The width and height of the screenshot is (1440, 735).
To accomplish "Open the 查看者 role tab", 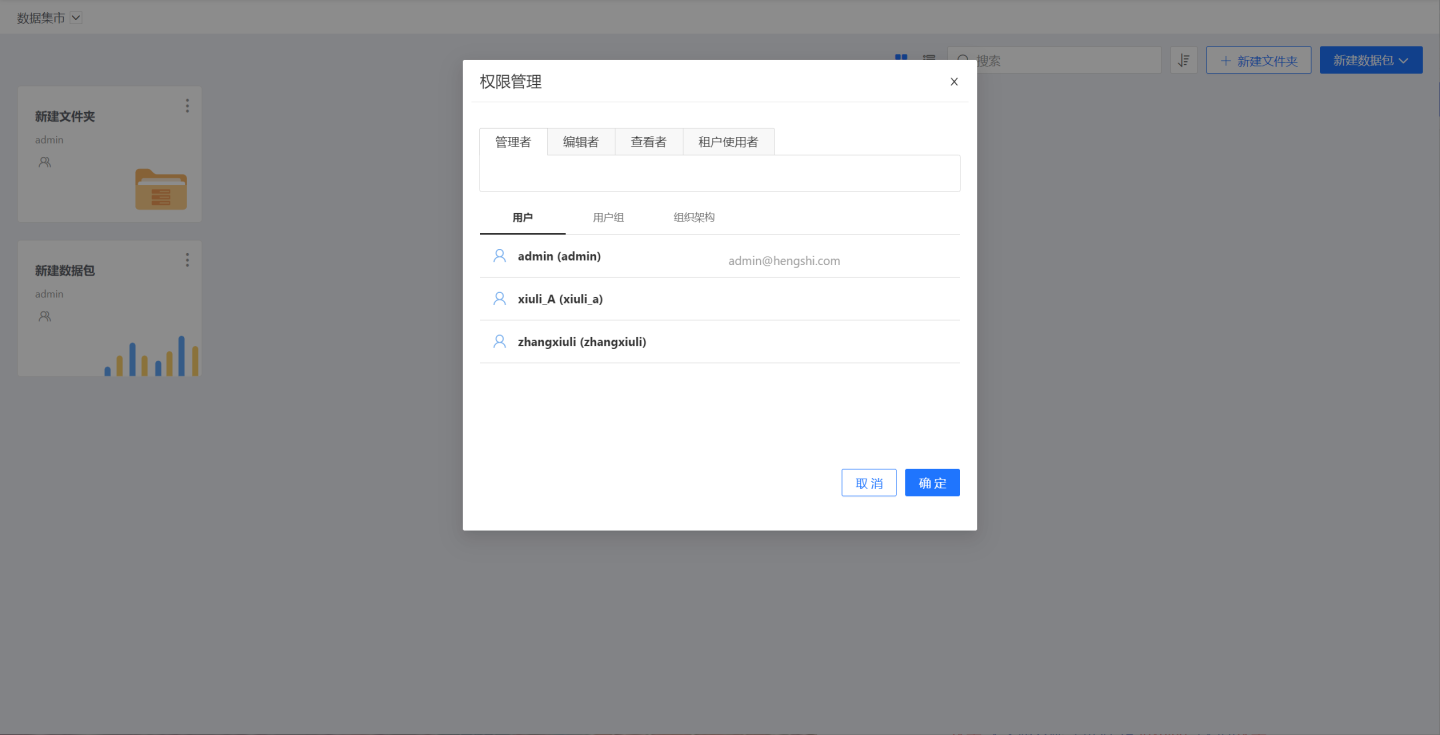I will [648, 142].
